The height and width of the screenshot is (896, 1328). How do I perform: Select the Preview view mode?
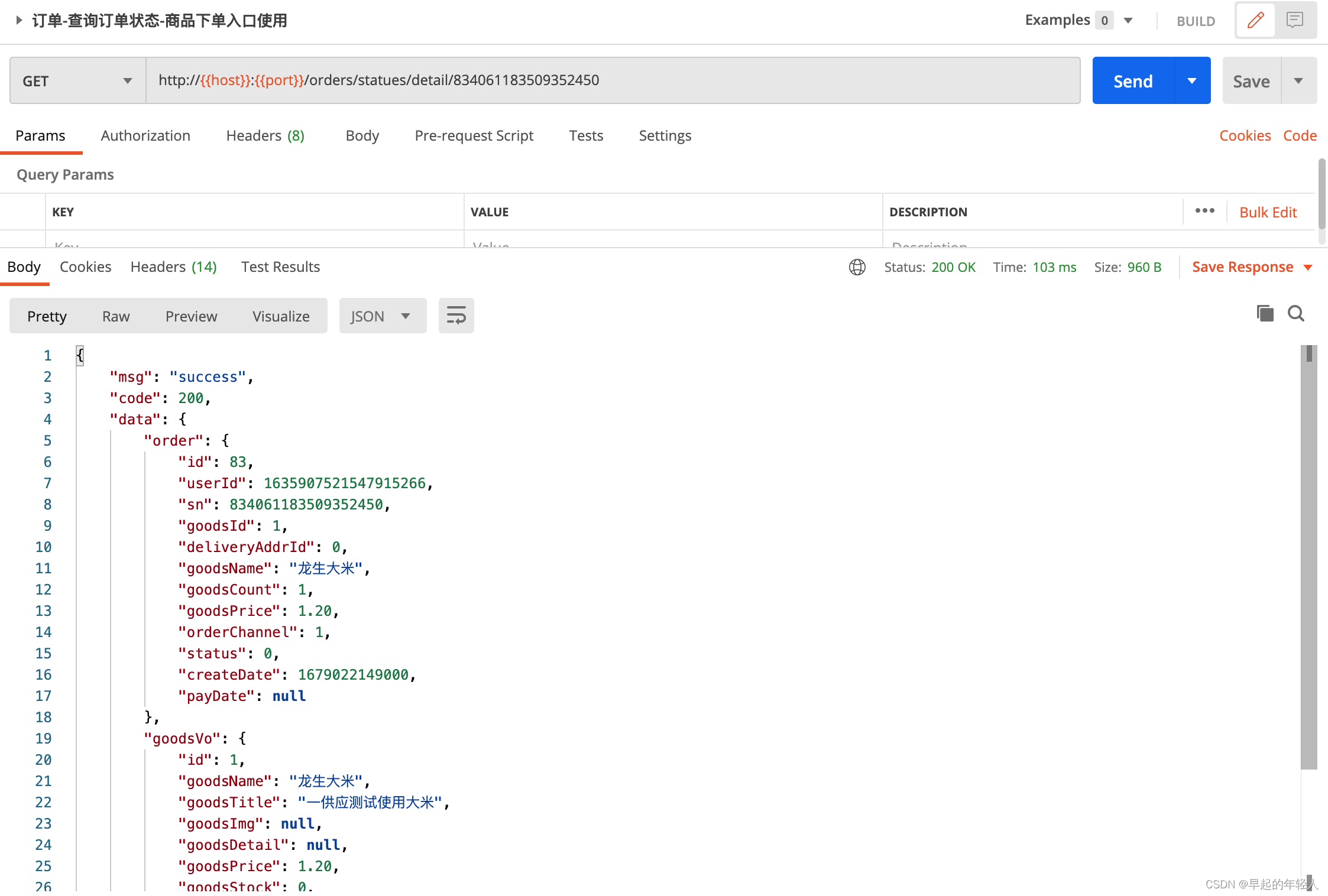[x=191, y=316]
